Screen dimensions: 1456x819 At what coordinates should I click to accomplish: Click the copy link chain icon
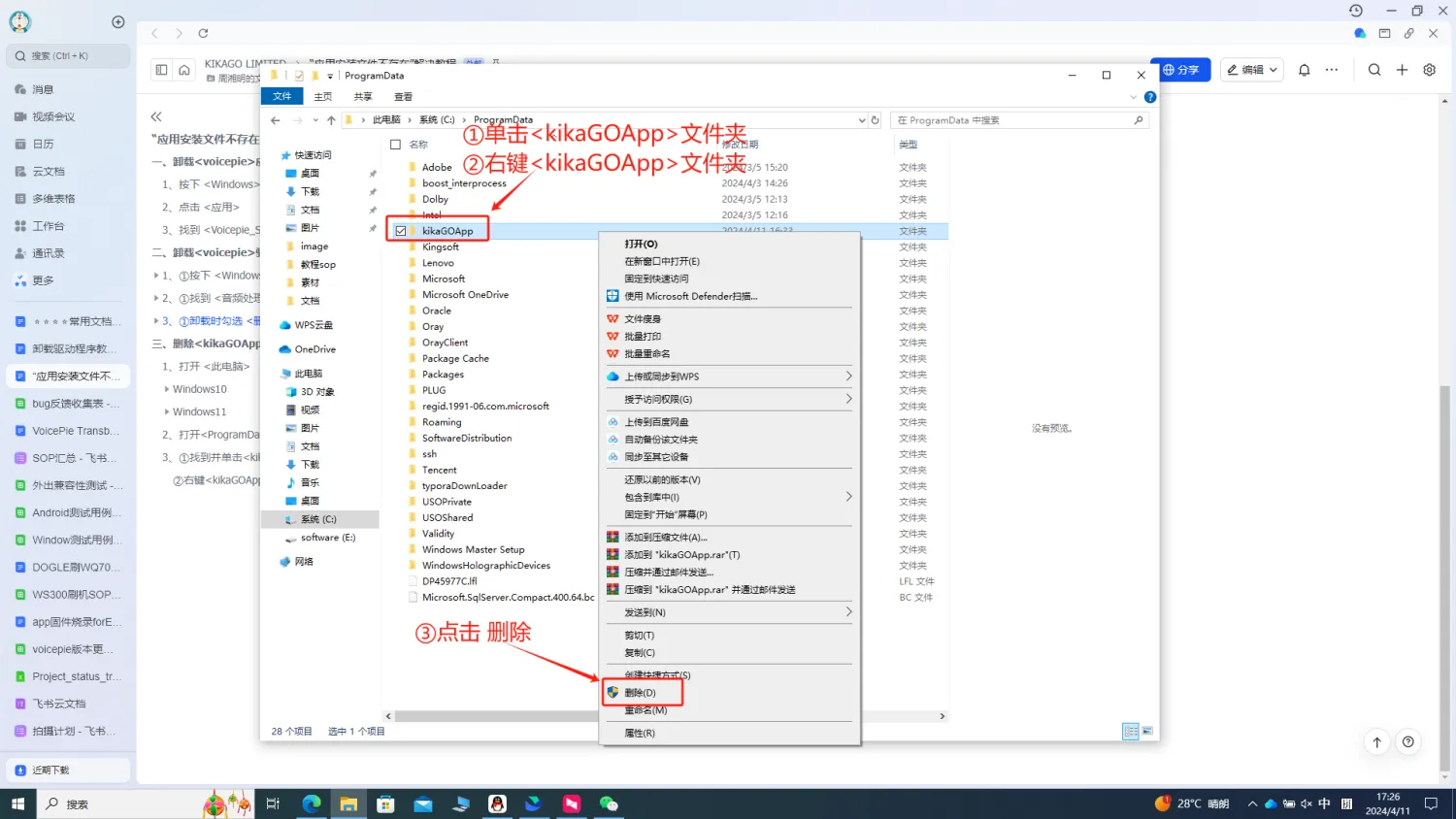(x=1408, y=33)
